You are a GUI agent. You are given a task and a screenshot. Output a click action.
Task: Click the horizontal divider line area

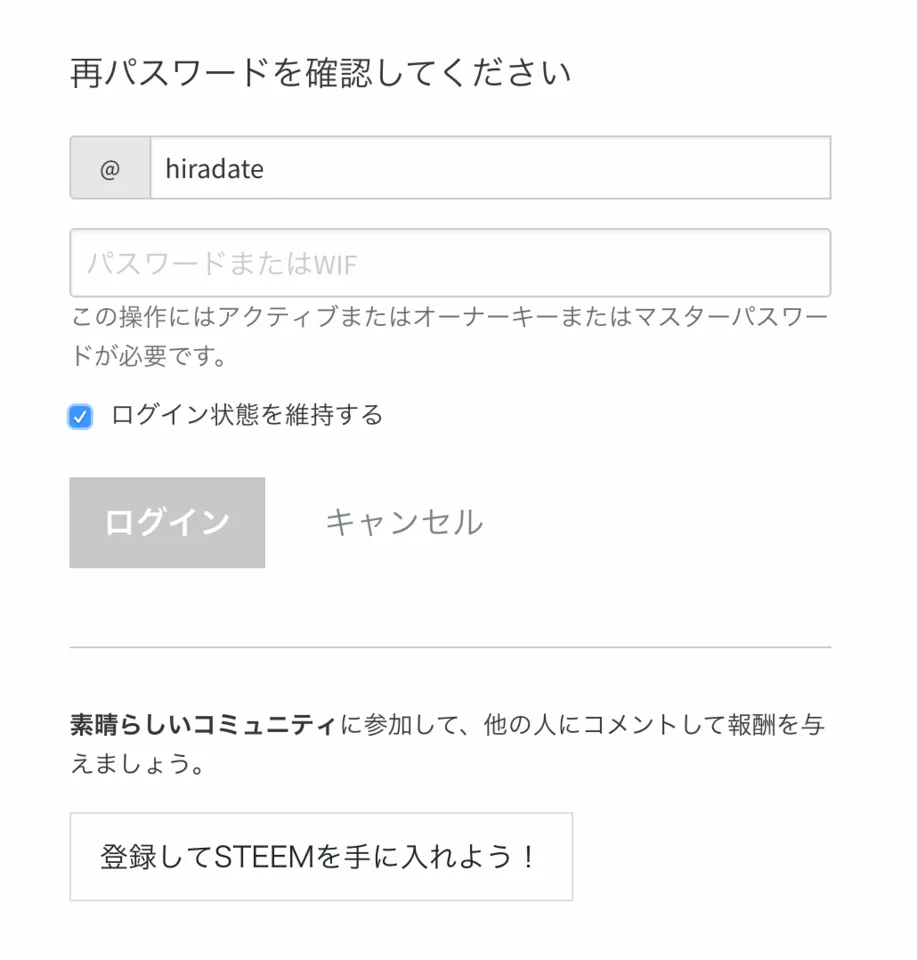(450, 646)
